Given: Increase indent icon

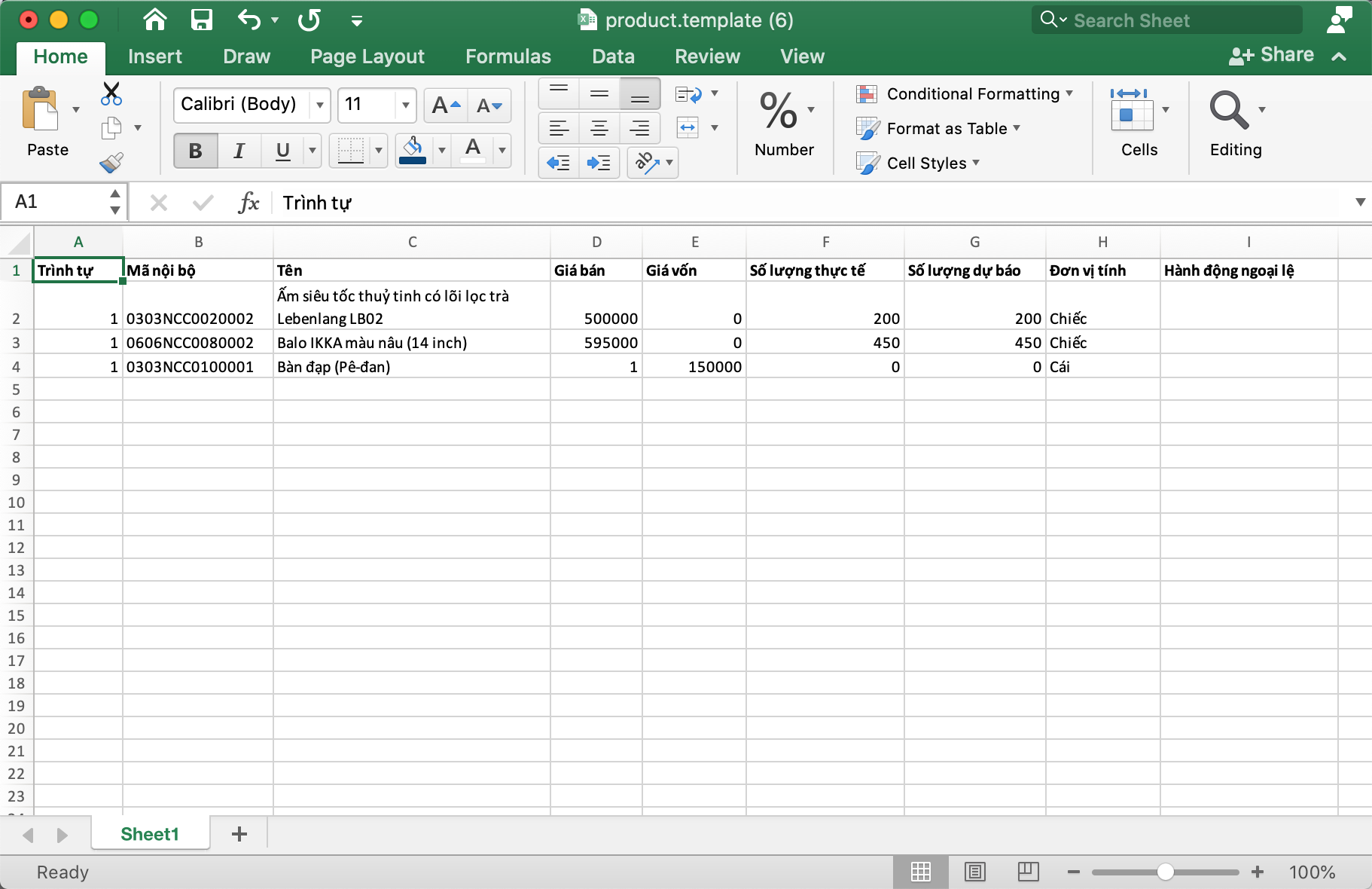Looking at the screenshot, I should [599, 163].
